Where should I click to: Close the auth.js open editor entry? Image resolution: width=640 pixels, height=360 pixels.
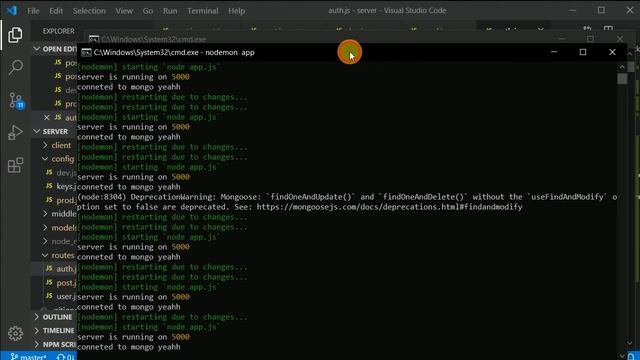(x=47, y=118)
